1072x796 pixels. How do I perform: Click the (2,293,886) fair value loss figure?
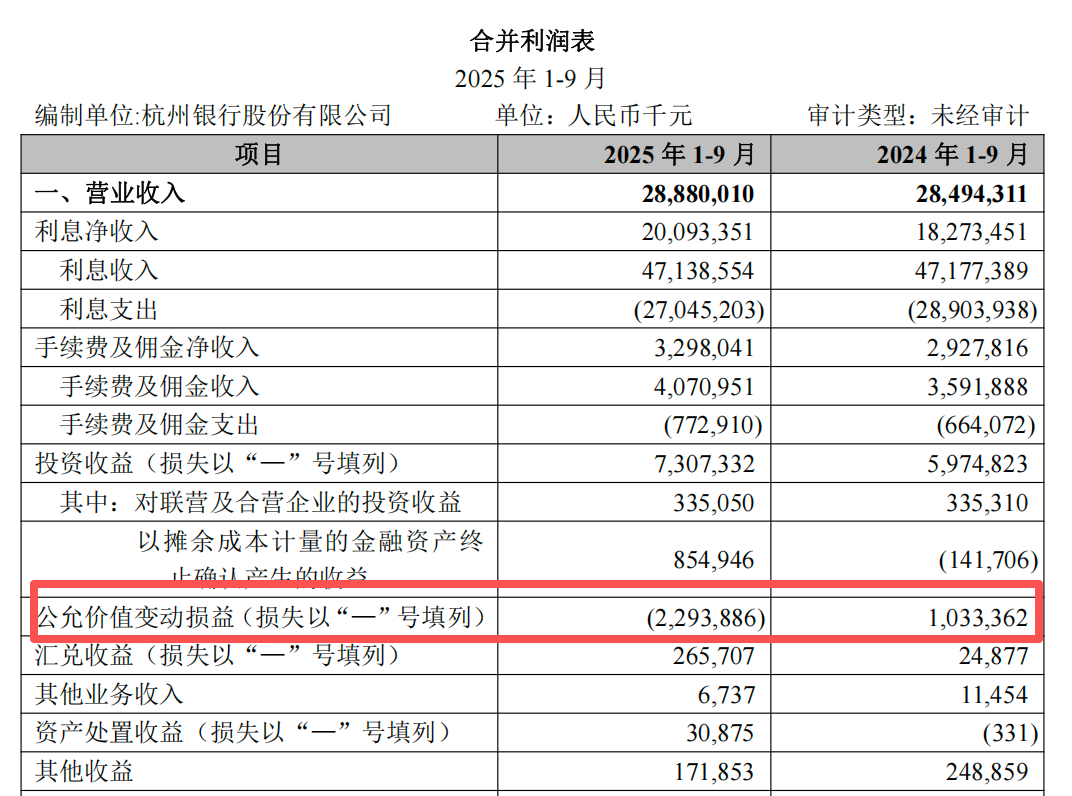(x=706, y=618)
